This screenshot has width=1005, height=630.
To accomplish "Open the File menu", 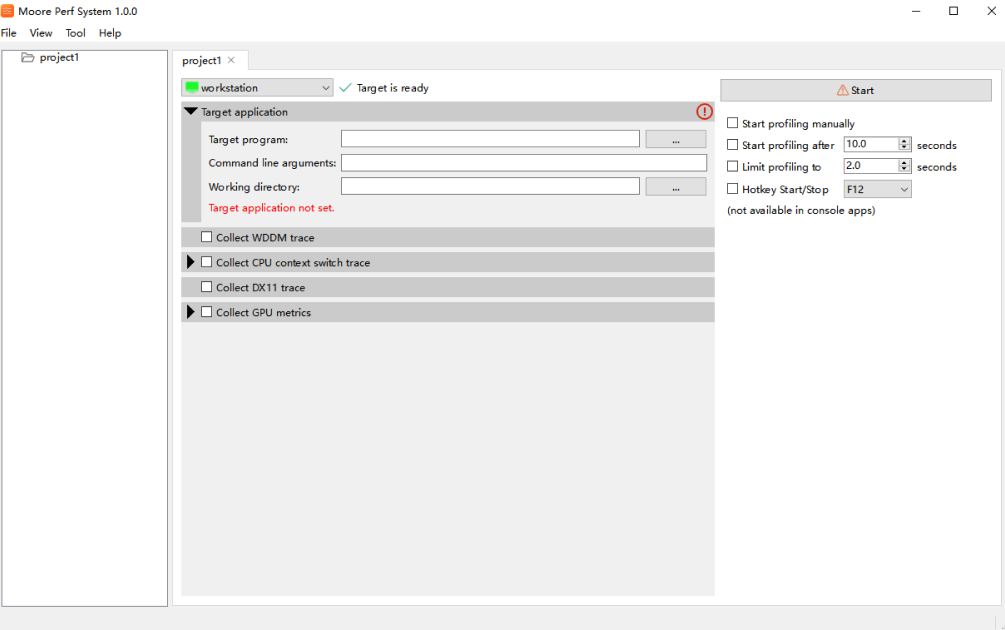I will [9, 33].
